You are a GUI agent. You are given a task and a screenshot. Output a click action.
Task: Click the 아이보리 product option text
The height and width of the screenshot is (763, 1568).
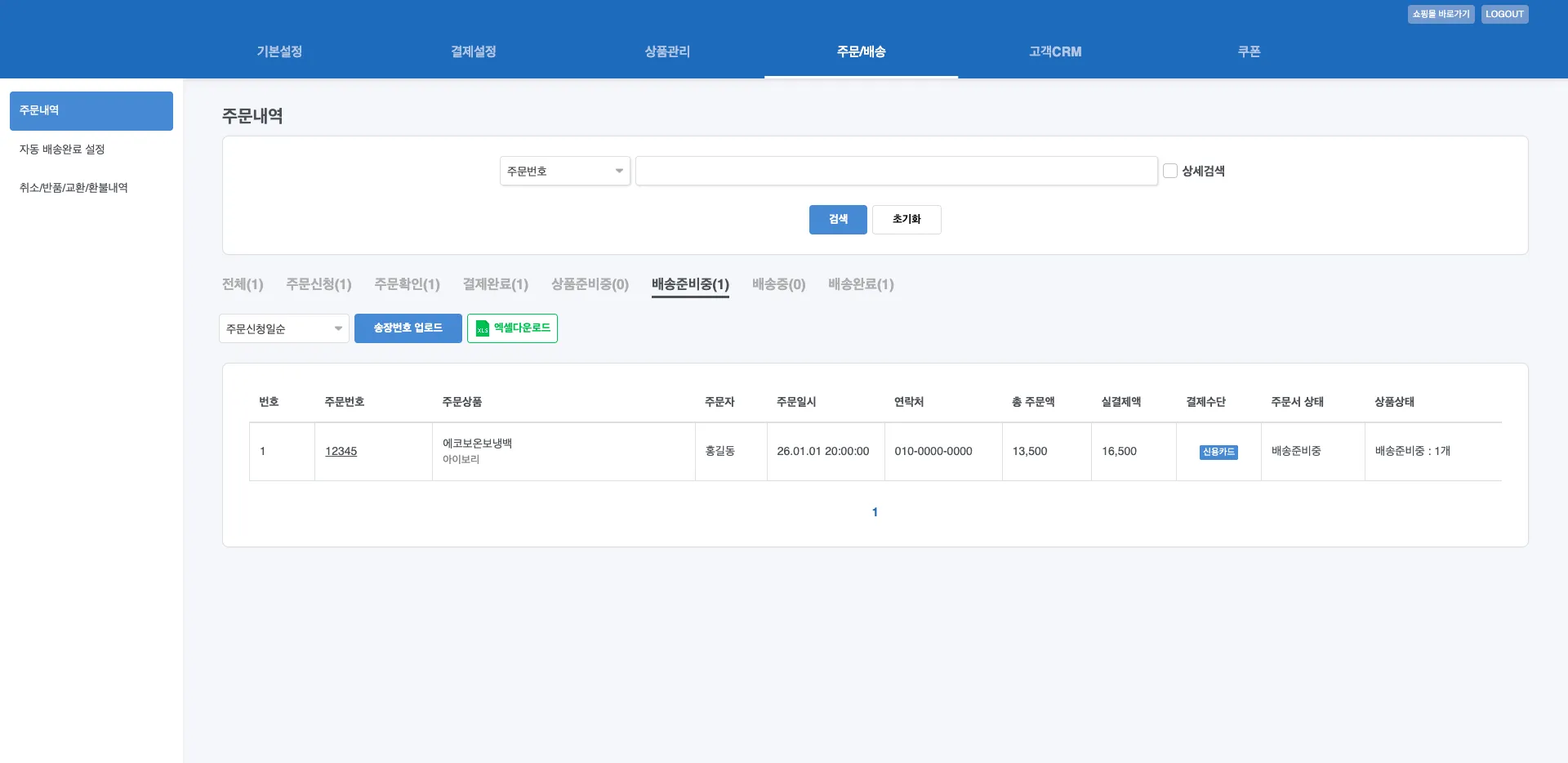pyautogui.click(x=461, y=459)
